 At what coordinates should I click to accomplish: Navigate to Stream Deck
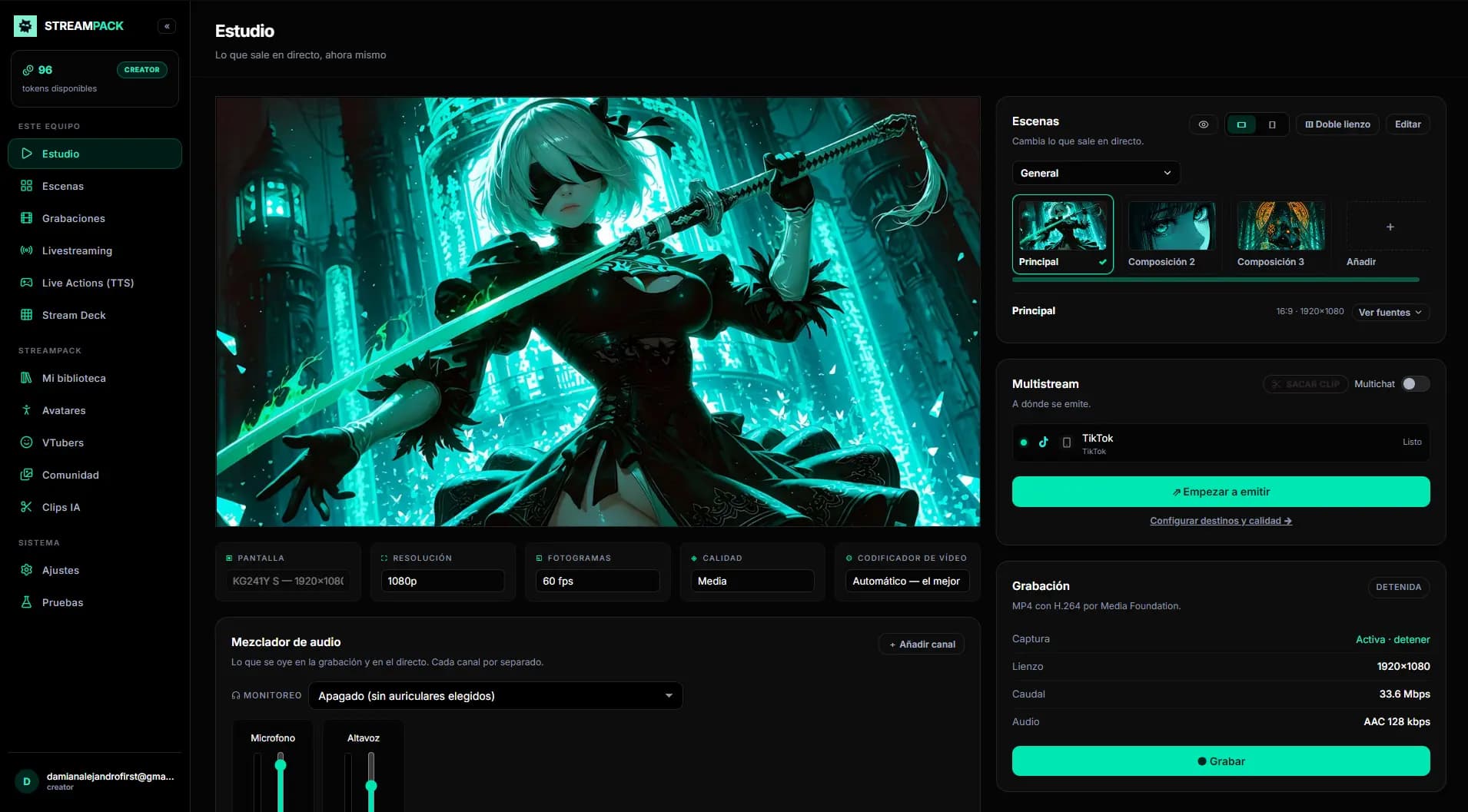95,315
